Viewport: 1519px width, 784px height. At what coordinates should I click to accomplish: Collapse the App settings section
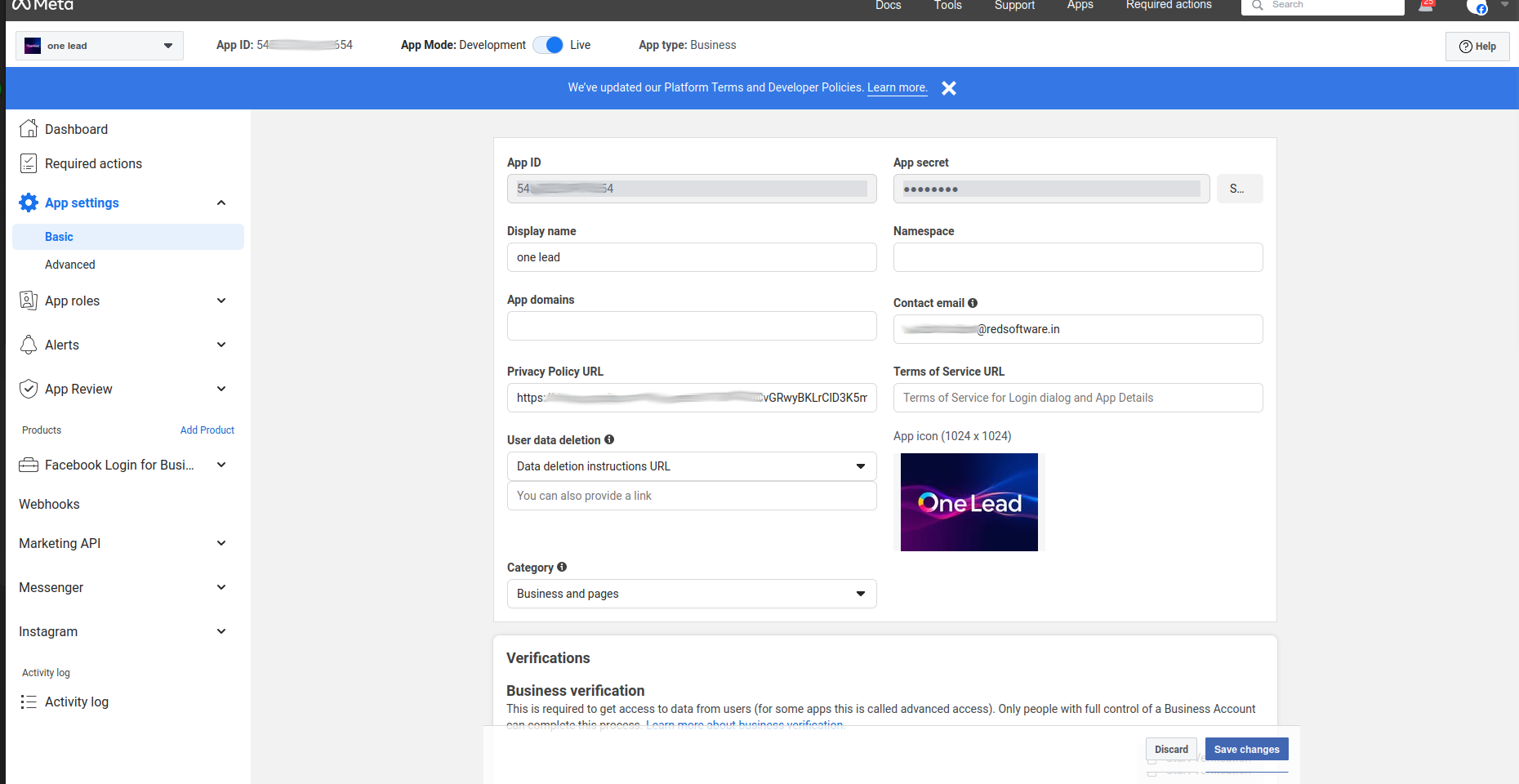(221, 203)
